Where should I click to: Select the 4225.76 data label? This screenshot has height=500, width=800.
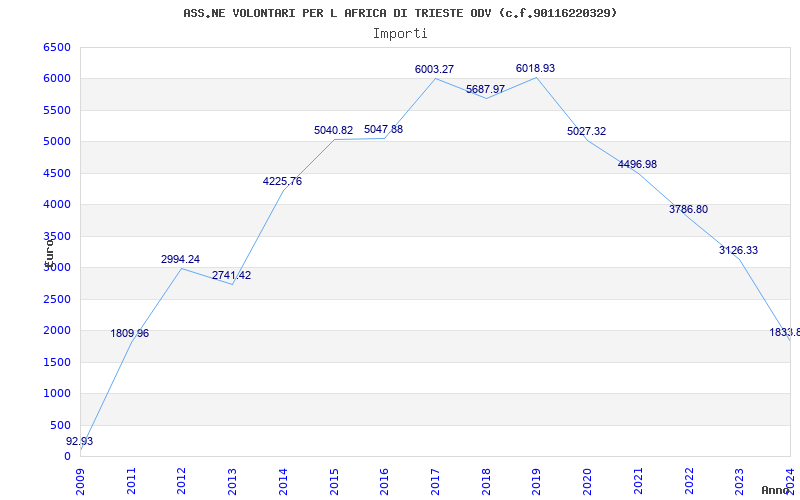click(282, 181)
